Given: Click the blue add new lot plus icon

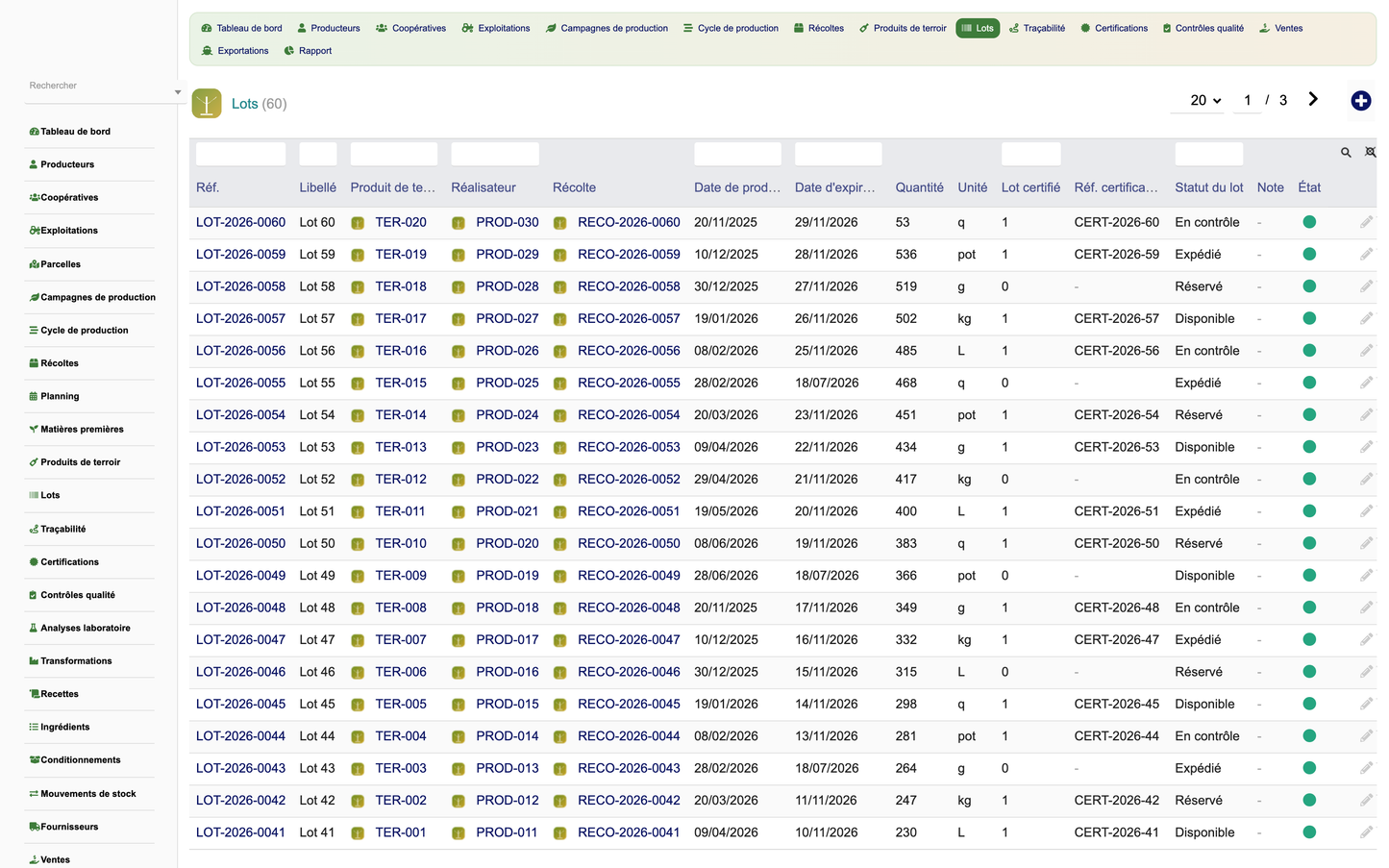Looking at the screenshot, I should click(1360, 101).
